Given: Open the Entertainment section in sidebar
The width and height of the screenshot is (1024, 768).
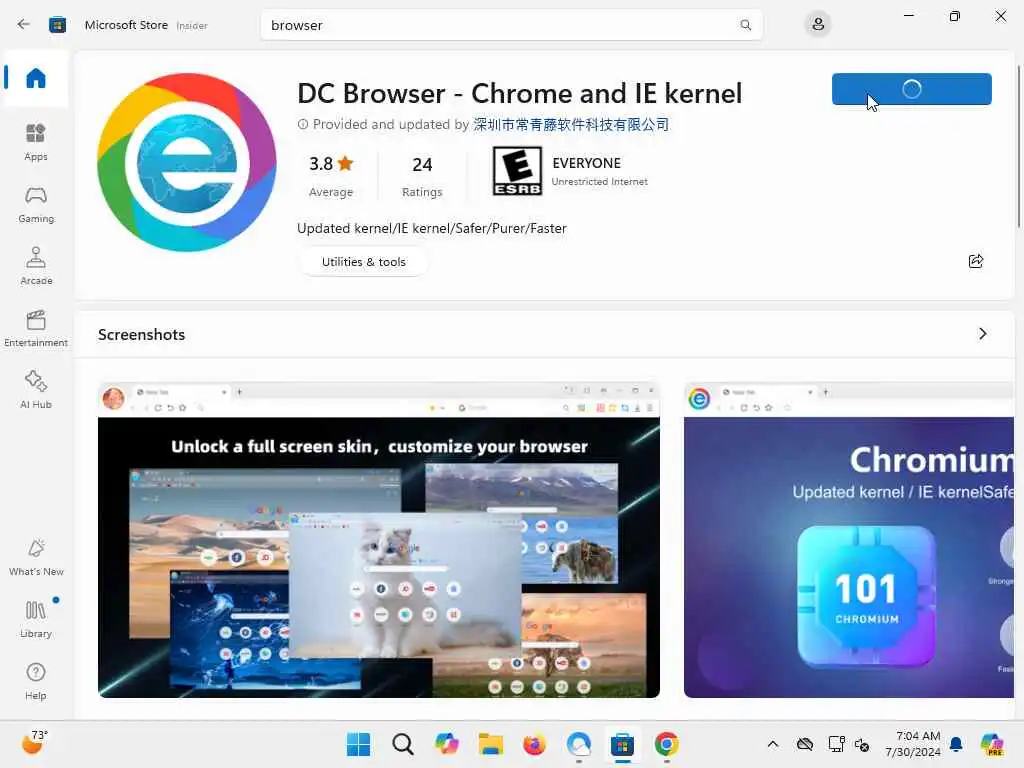Looking at the screenshot, I should pos(35,328).
